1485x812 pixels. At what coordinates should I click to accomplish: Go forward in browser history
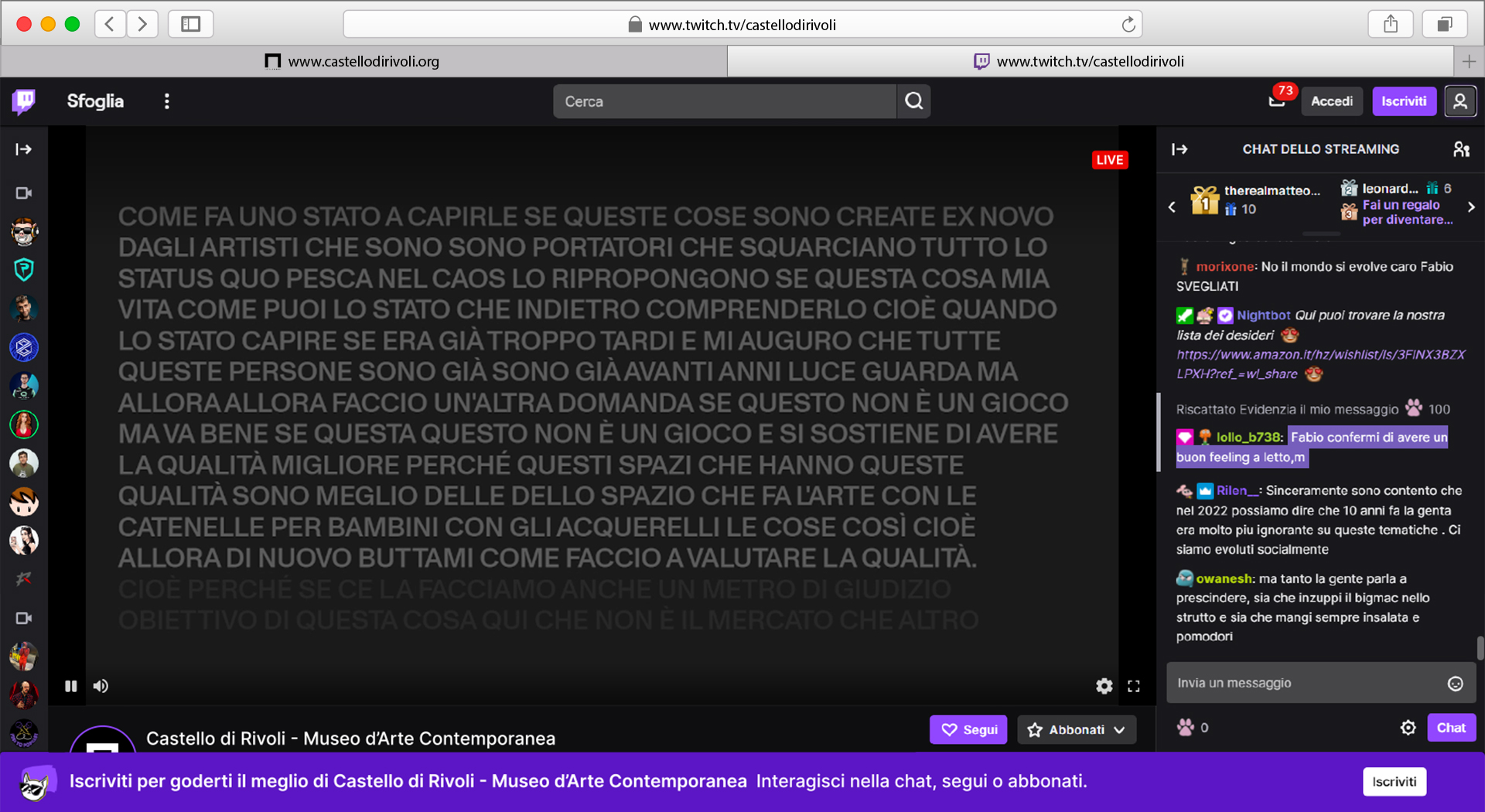[x=142, y=24]
